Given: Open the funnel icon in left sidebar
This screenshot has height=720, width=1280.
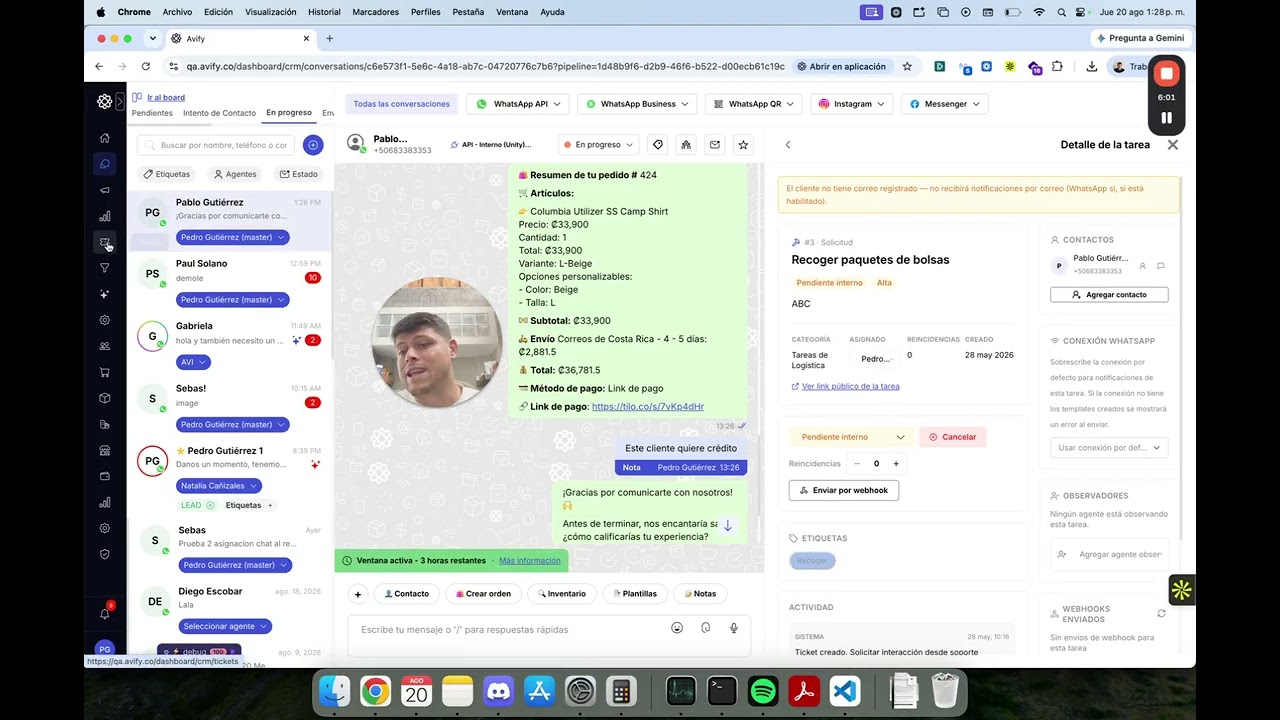Looking at the screenshot, I should click(105, 268).
